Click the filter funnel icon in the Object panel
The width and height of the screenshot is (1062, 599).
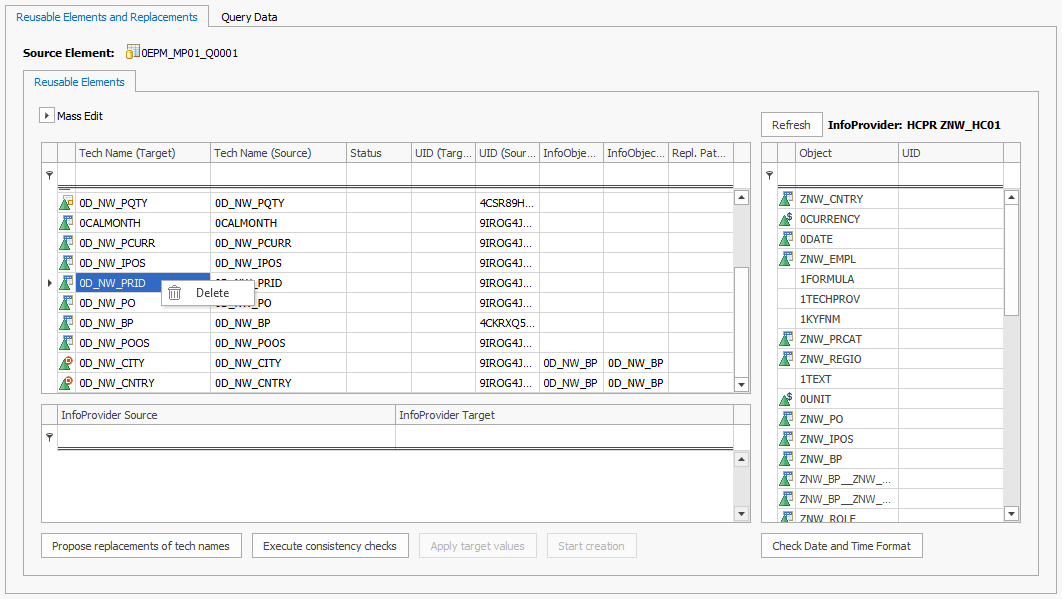(769, 174)
